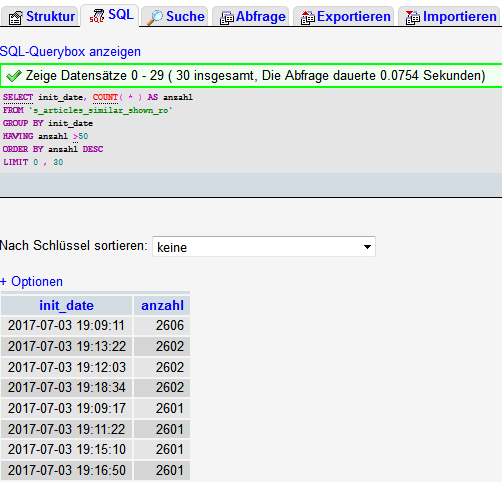The width and height of the screenshot is (502, 482).
Task: Click the Struktur tab icon
Action: click(16, 18)
